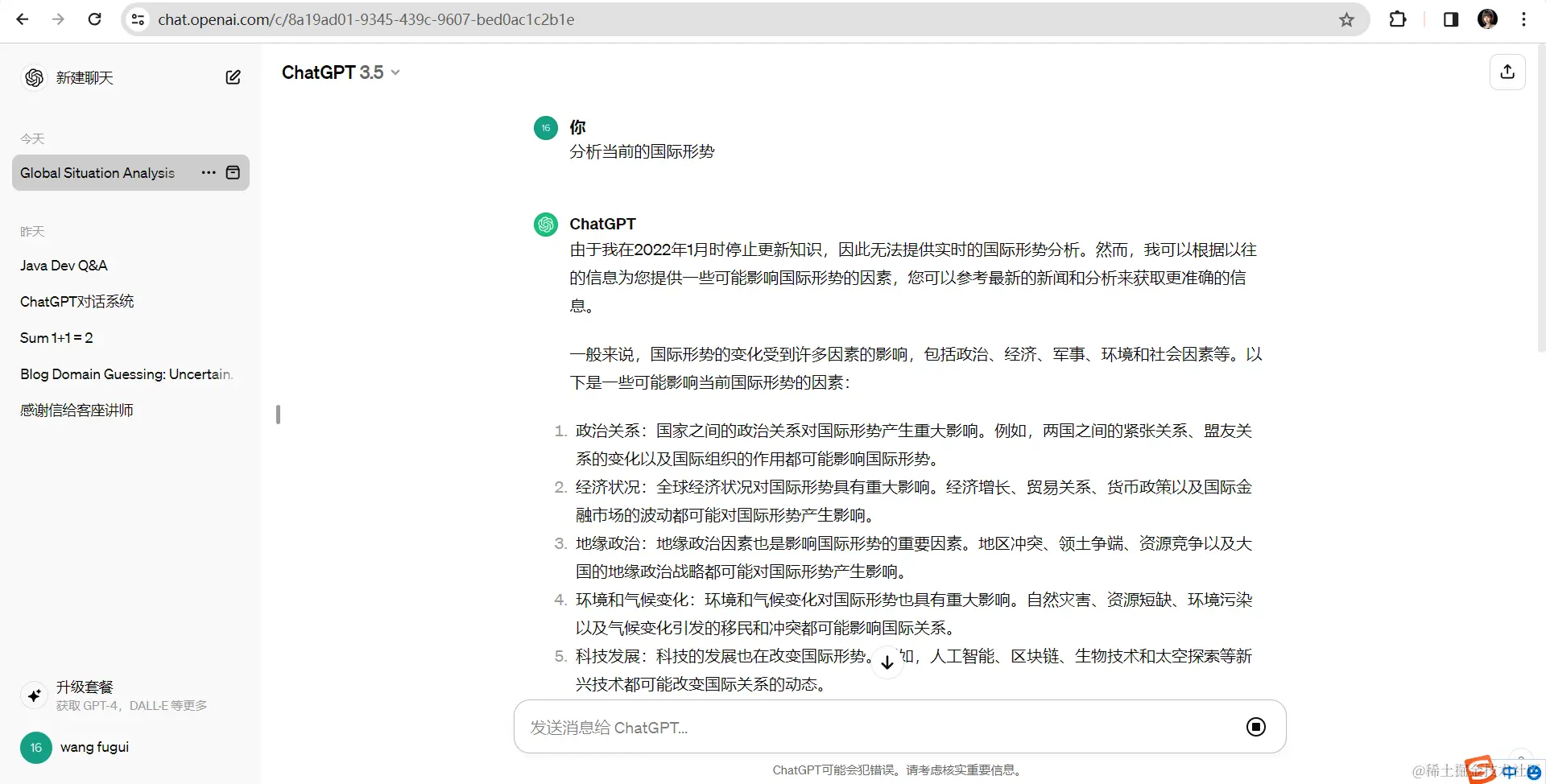The height and width of the screenshot is (784, 1546).
Task: Click the 获取 GPT-4, DALL·E 等更多 subtitle
Action: pos(131,706)
